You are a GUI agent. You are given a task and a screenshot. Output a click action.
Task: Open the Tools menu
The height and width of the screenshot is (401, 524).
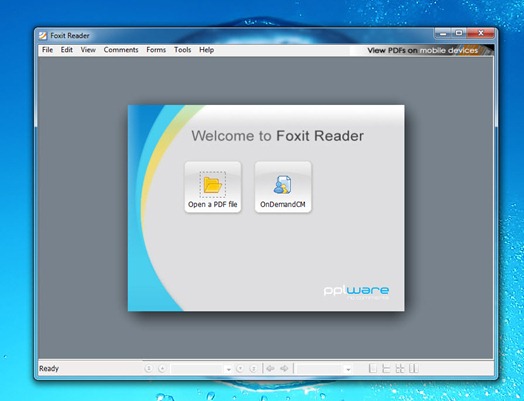182,50
